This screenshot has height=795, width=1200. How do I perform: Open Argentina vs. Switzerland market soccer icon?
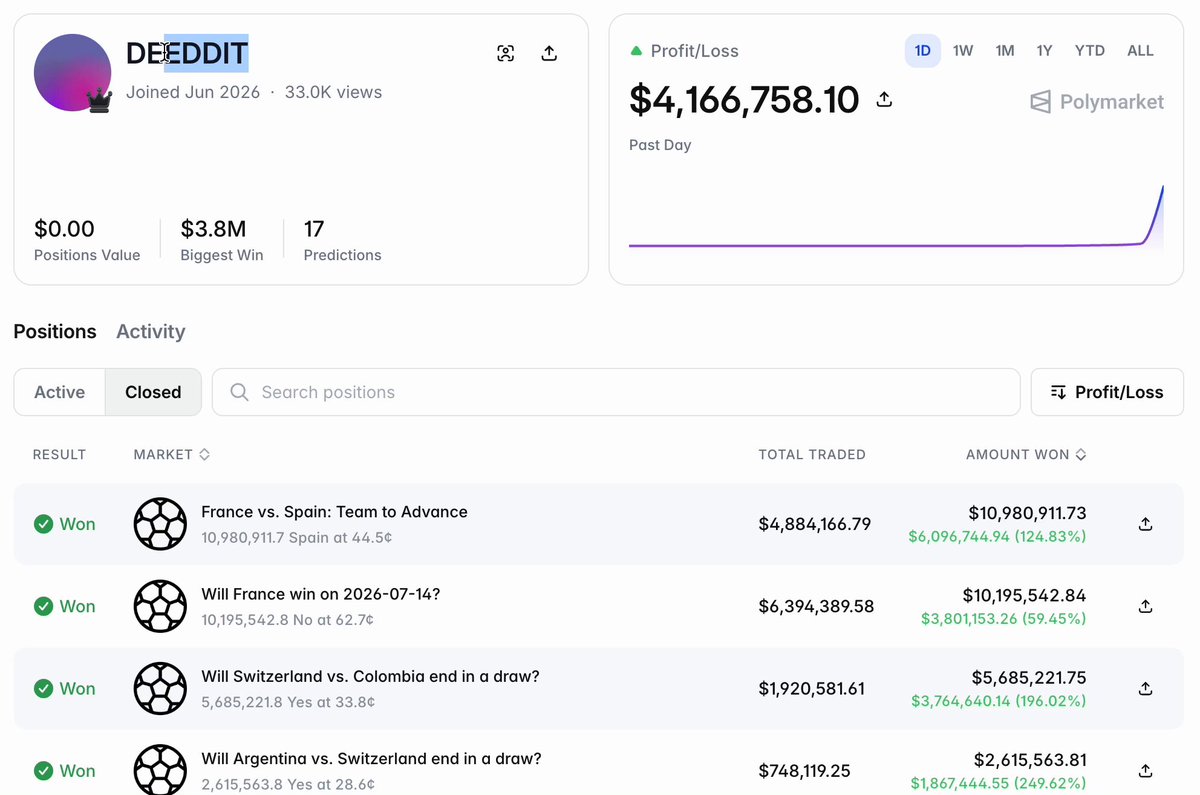point(160,770)
